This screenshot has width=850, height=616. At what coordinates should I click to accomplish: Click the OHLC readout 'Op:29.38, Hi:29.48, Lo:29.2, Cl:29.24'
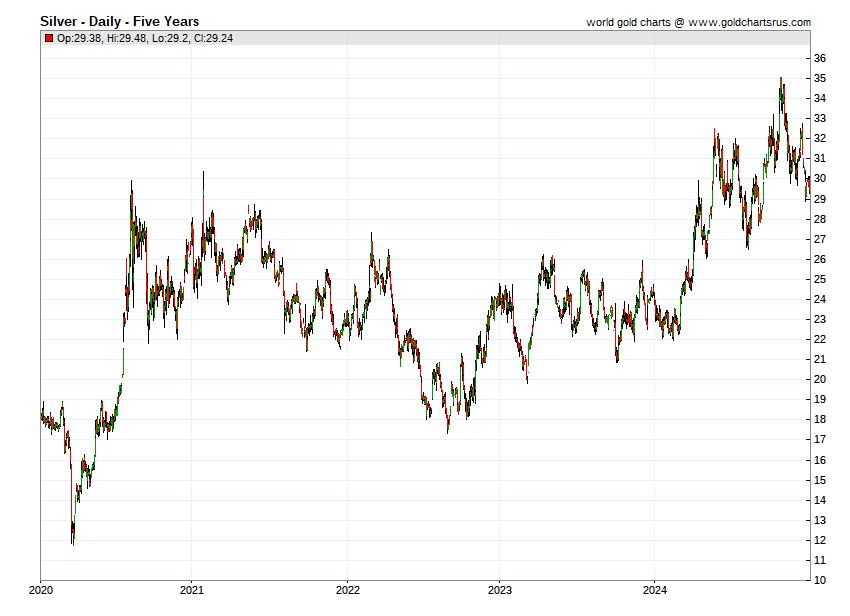[x=145, y=38]
